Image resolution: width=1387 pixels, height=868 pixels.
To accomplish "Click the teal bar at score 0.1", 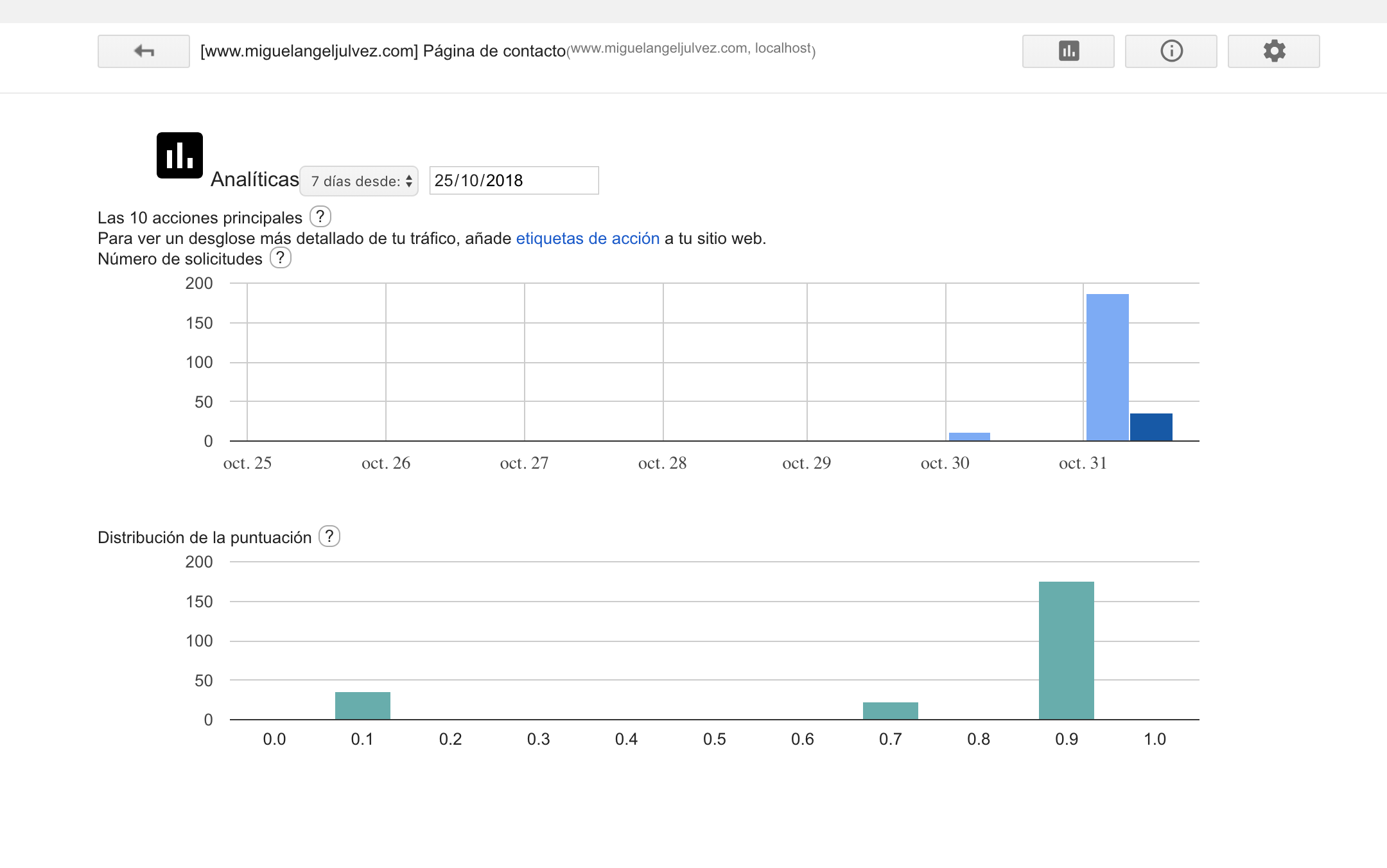I will (x=362, y=705).
